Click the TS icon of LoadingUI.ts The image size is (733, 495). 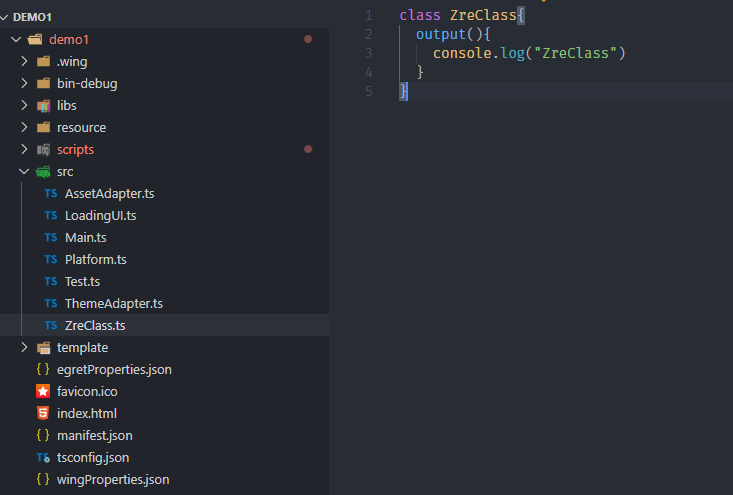[50, 215]
